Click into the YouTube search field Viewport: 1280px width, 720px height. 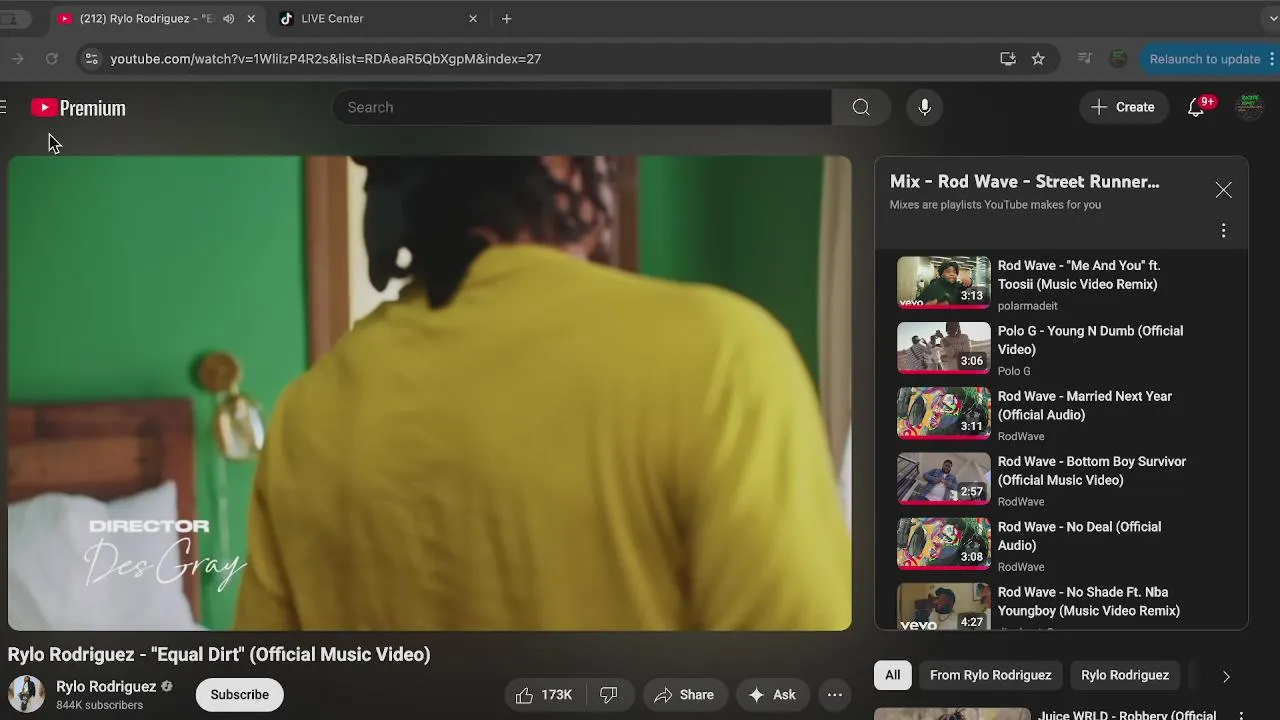[582, 107]
